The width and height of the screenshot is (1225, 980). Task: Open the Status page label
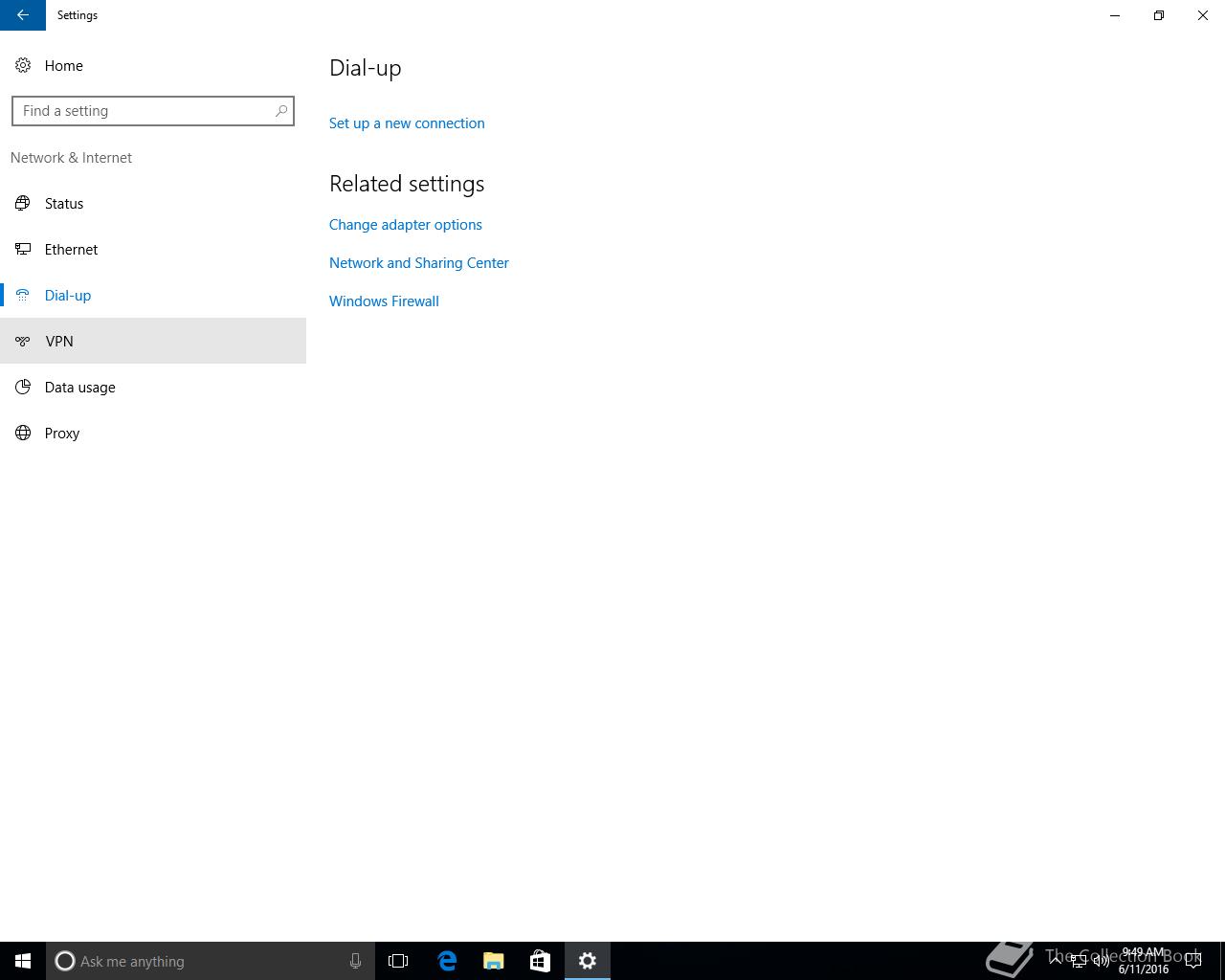64,203
